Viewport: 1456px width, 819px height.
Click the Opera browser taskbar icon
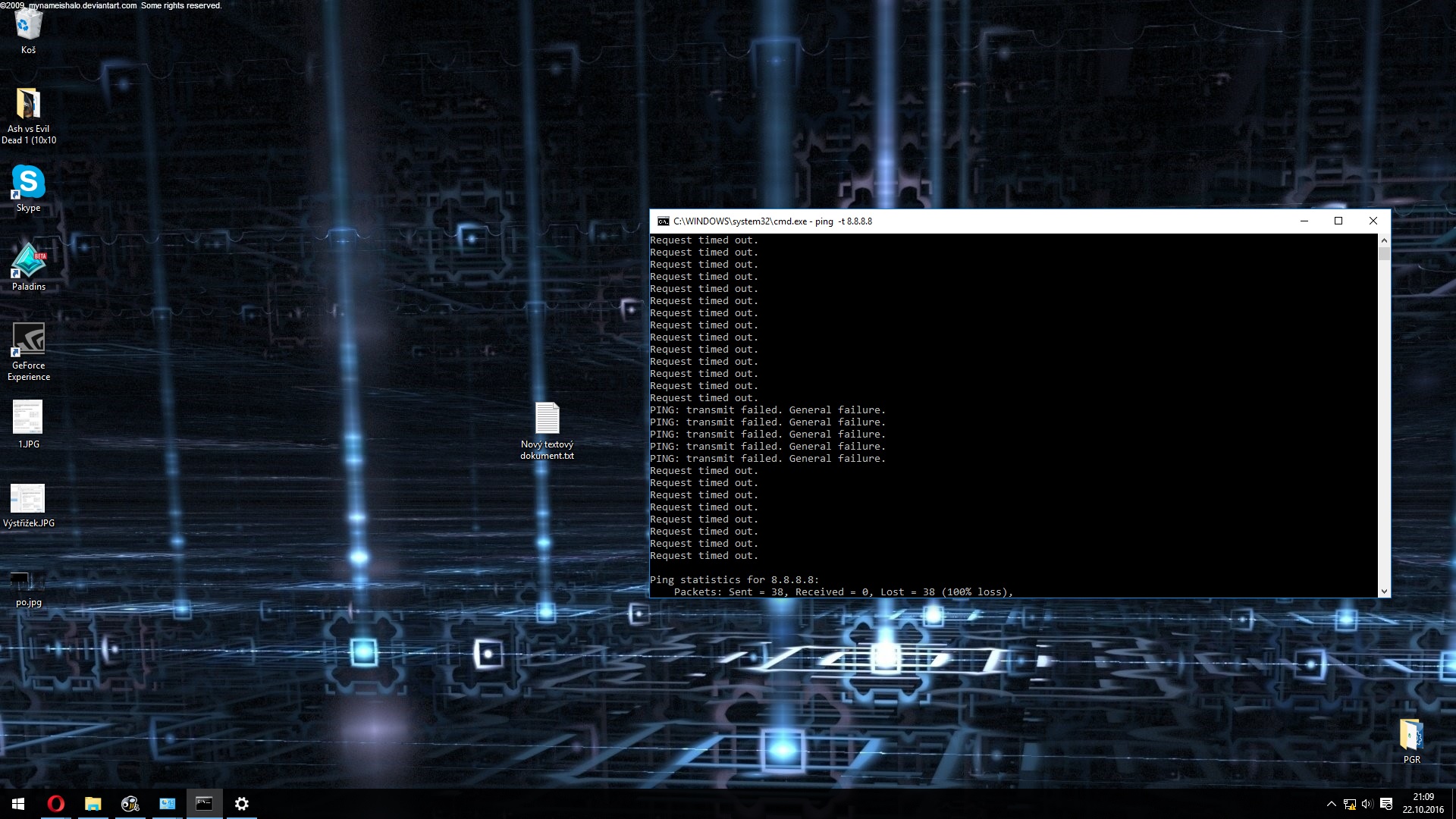[x=55, y=804]
